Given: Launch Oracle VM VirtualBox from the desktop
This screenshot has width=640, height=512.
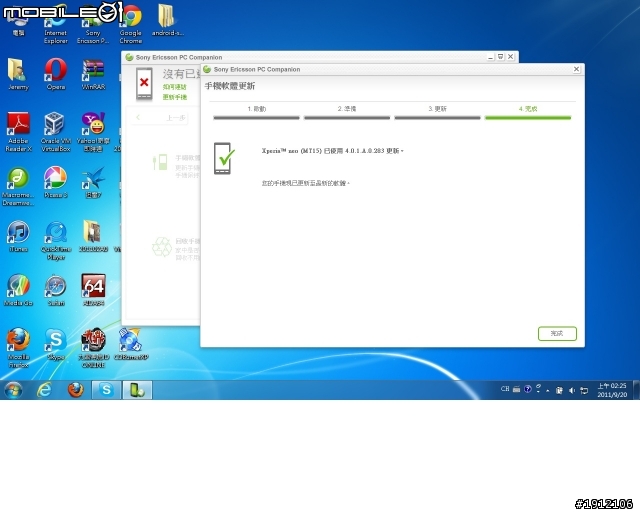Looking at the screenshot, I should tap(56, 132).
